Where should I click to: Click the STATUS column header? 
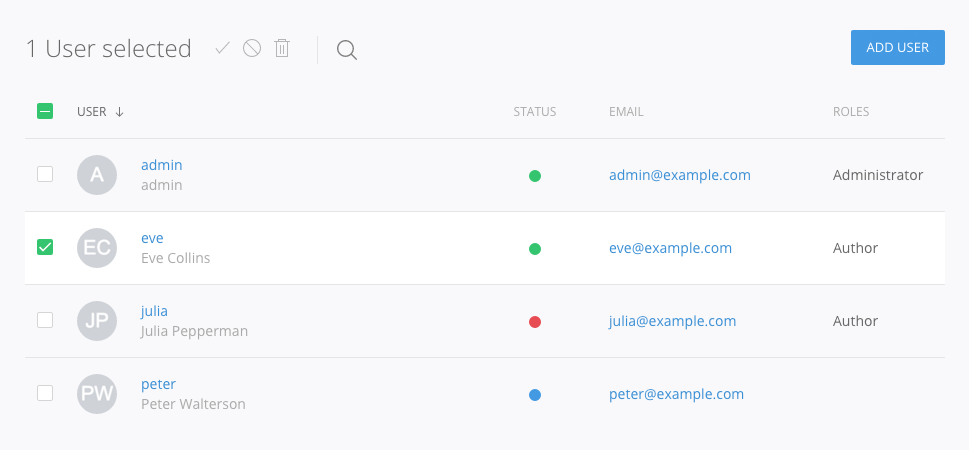534,112
